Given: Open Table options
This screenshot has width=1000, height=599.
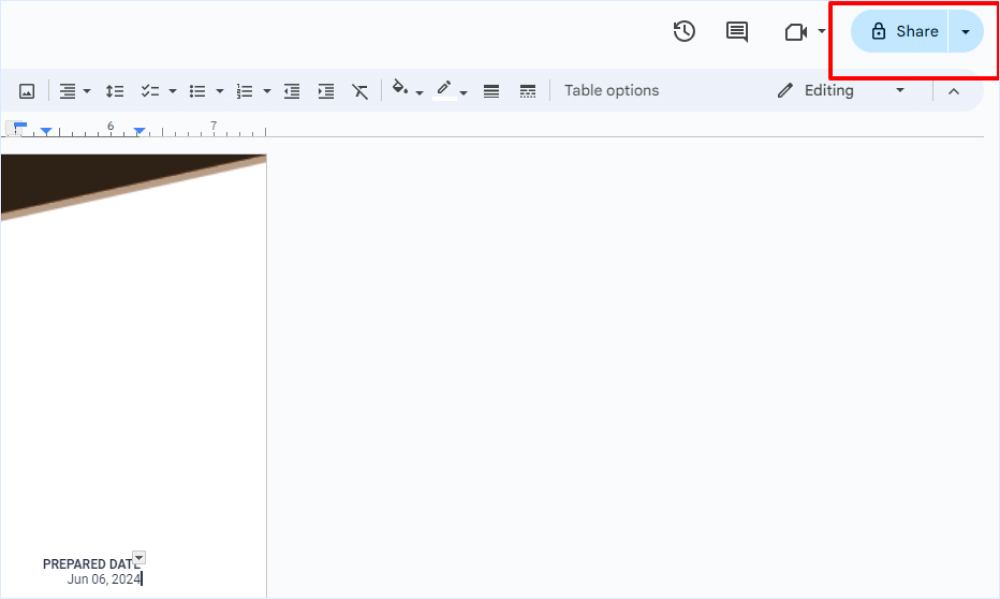Looking at the screenshot, I should click(611, 91).
